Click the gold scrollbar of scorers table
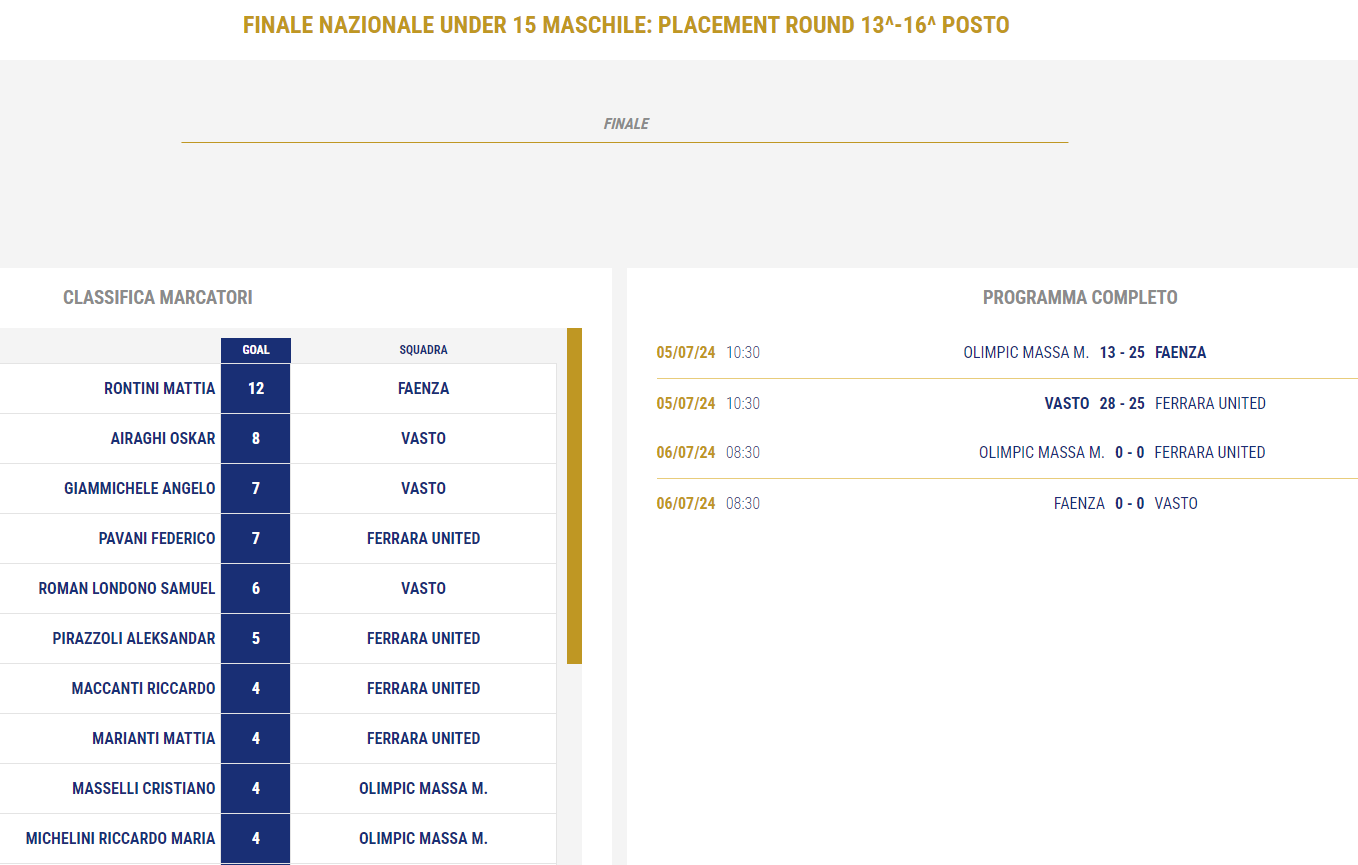Screen dimensions: 1358x865 click(574, 496)
